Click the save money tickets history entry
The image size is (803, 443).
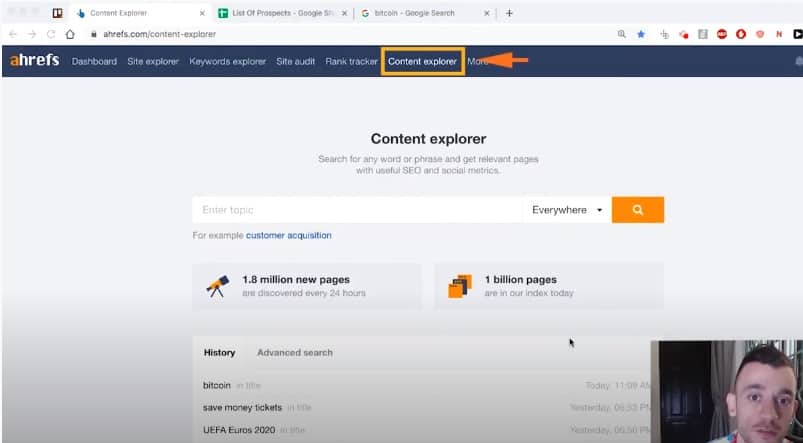[242, 408]
